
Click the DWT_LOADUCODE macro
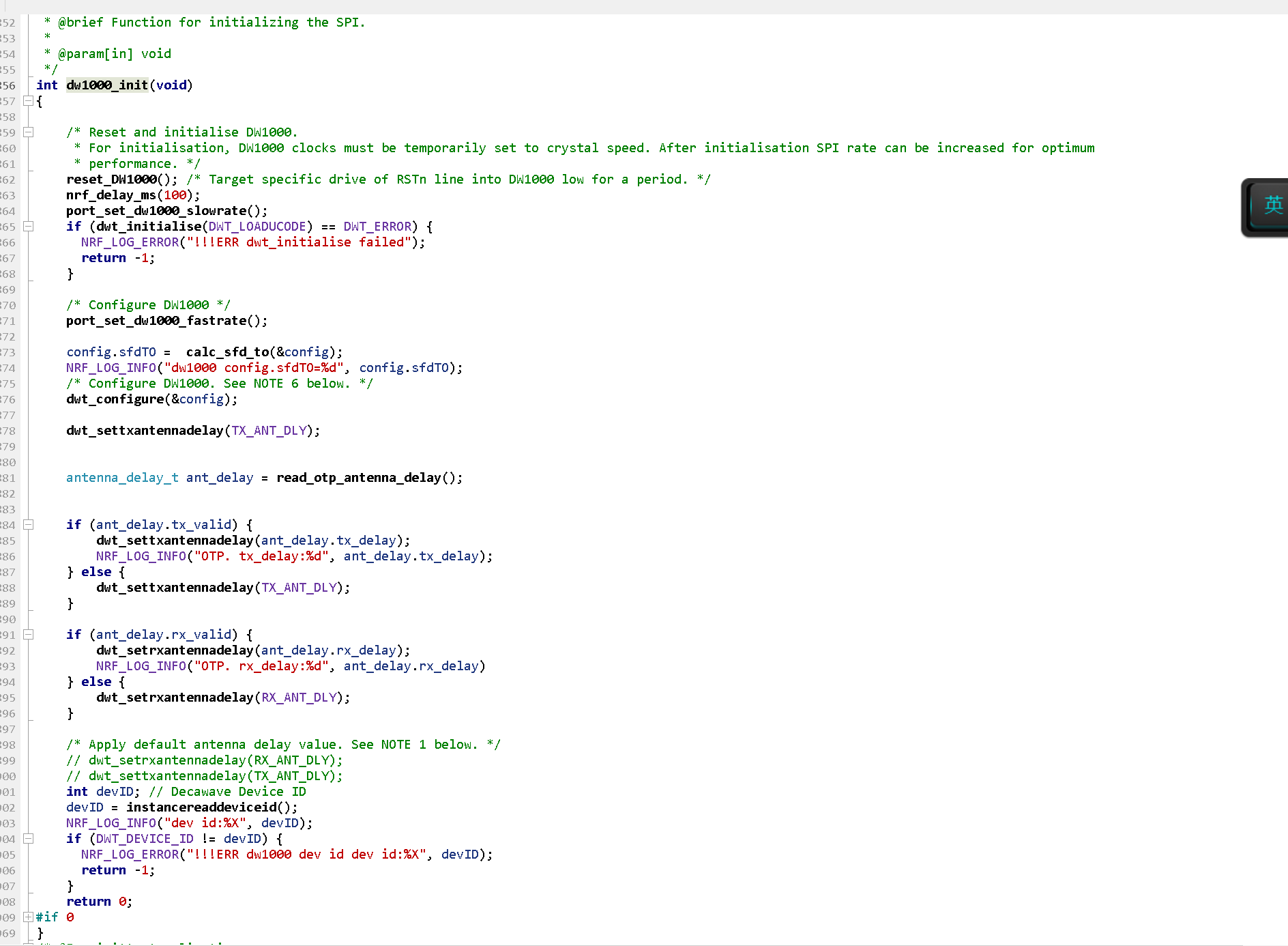[x=257, y=227]
